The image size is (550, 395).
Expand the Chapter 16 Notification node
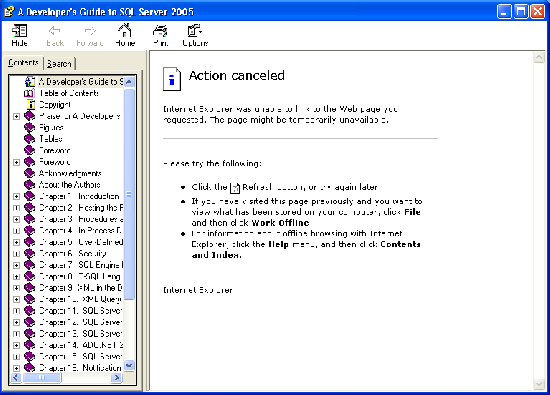[16, 368]
